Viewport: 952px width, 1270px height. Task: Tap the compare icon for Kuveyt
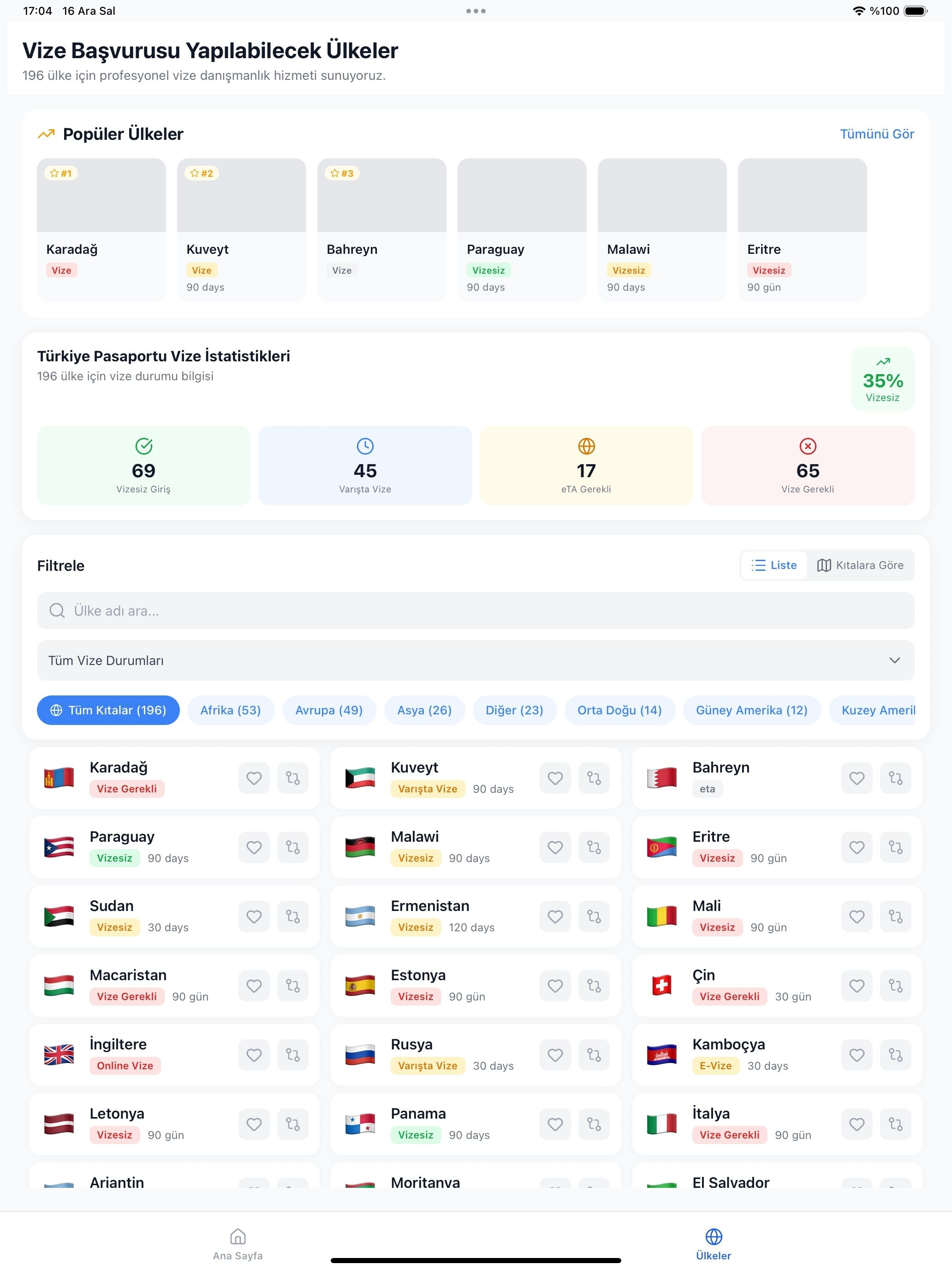point(594,778)
